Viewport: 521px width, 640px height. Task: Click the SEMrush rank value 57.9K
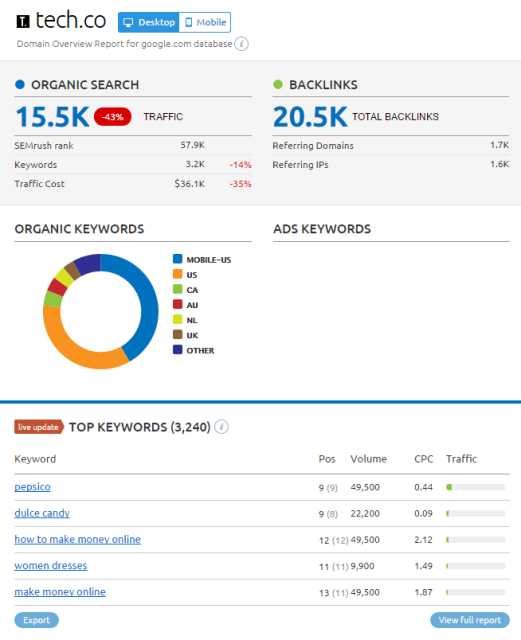pyautogui.click(x=193, y=145)
